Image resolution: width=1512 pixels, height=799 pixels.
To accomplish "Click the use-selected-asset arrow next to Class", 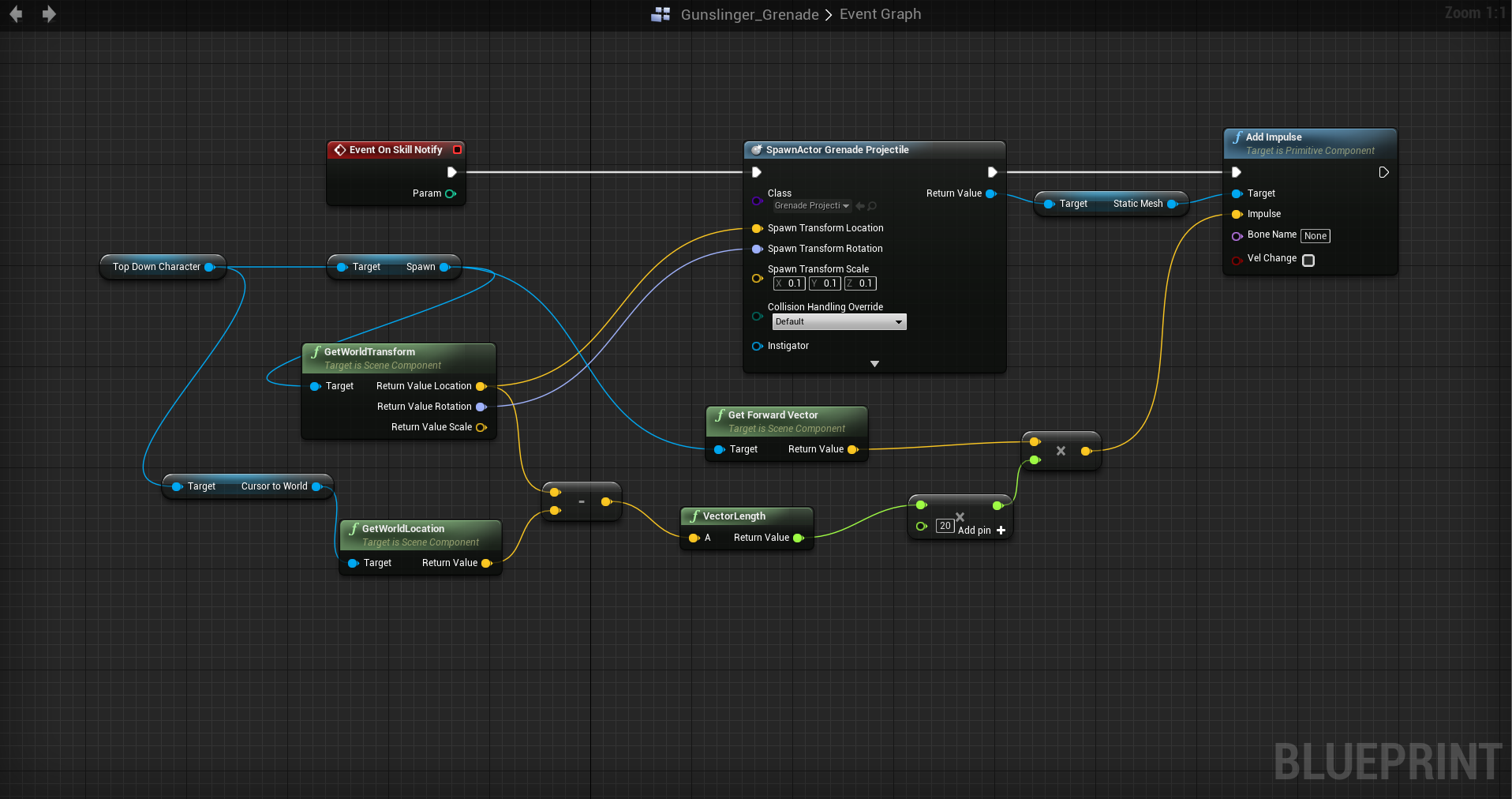I will tap(859, 206).
